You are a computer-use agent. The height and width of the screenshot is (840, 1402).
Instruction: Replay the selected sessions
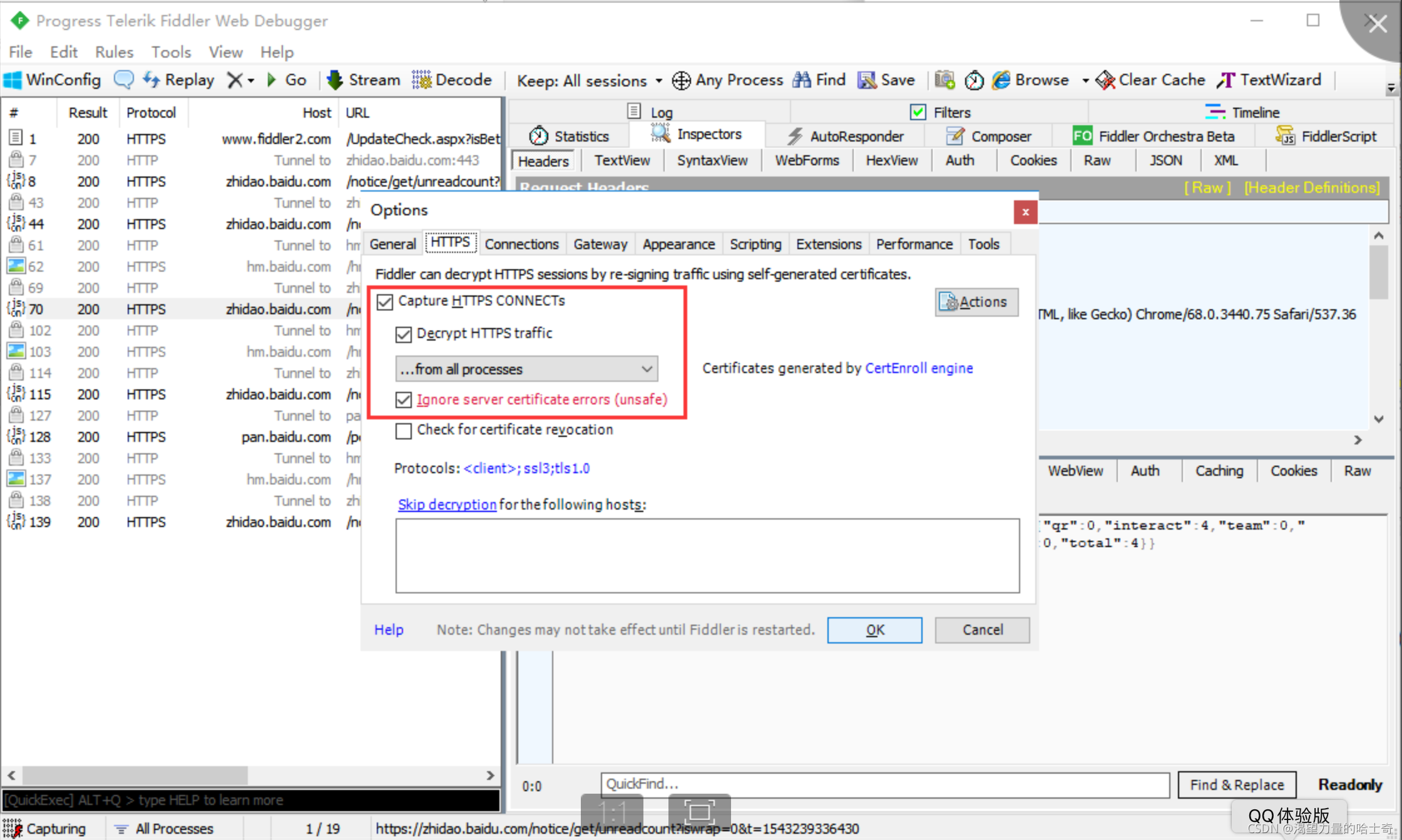(178, 80)
